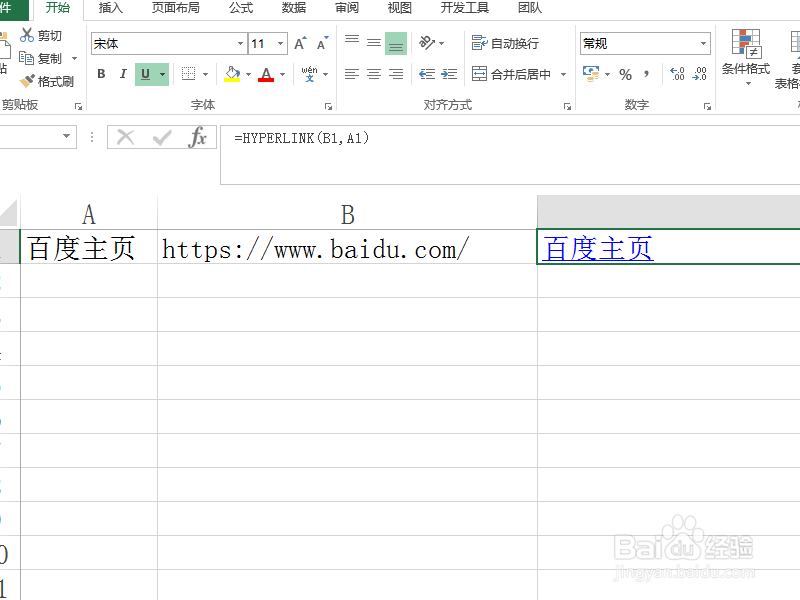Toggle Bold formatting

(x=101, y=74)
